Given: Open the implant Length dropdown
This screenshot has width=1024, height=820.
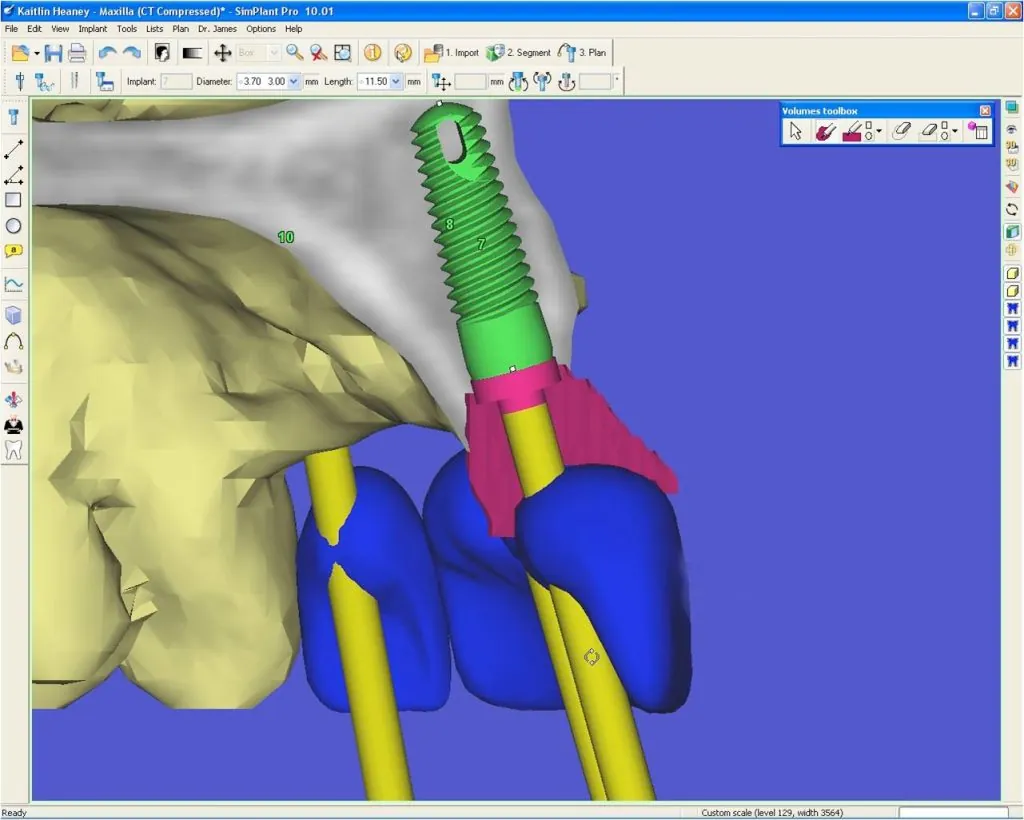Looking at the screenshot, I should coord(397,82).
